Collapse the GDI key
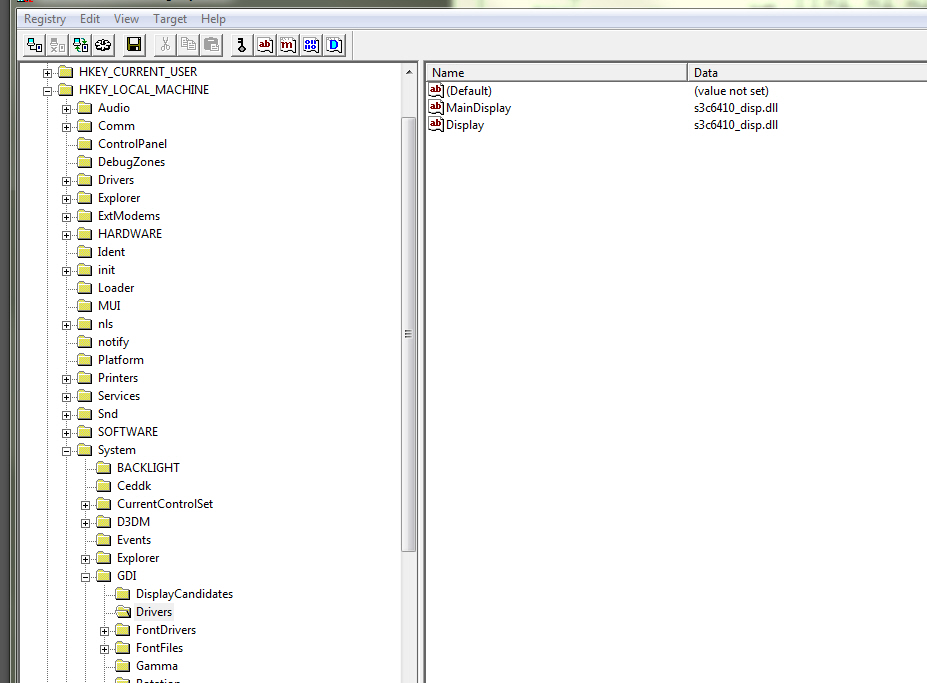 coord(86,576)
